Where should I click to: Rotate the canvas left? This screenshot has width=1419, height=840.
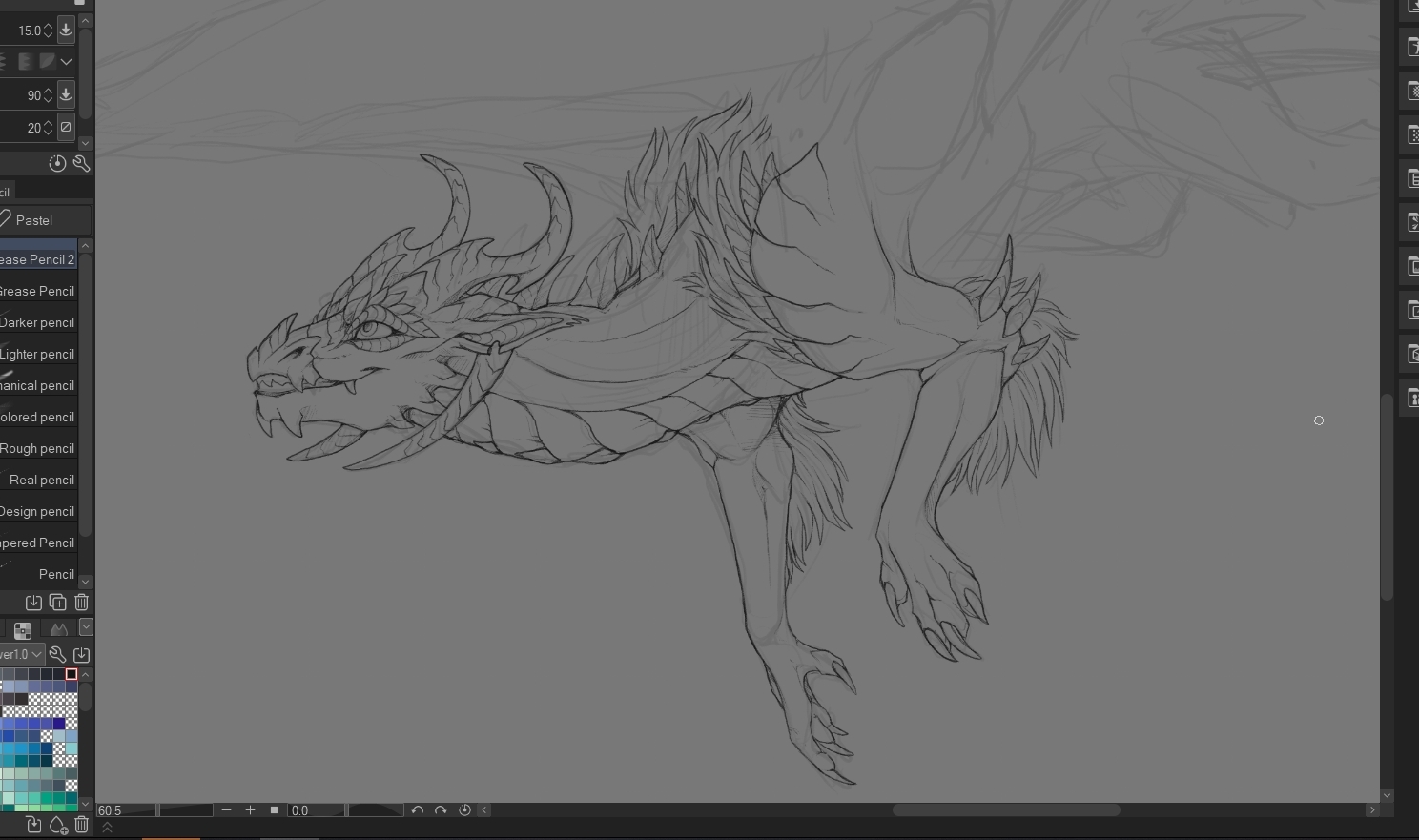(417, 810)
